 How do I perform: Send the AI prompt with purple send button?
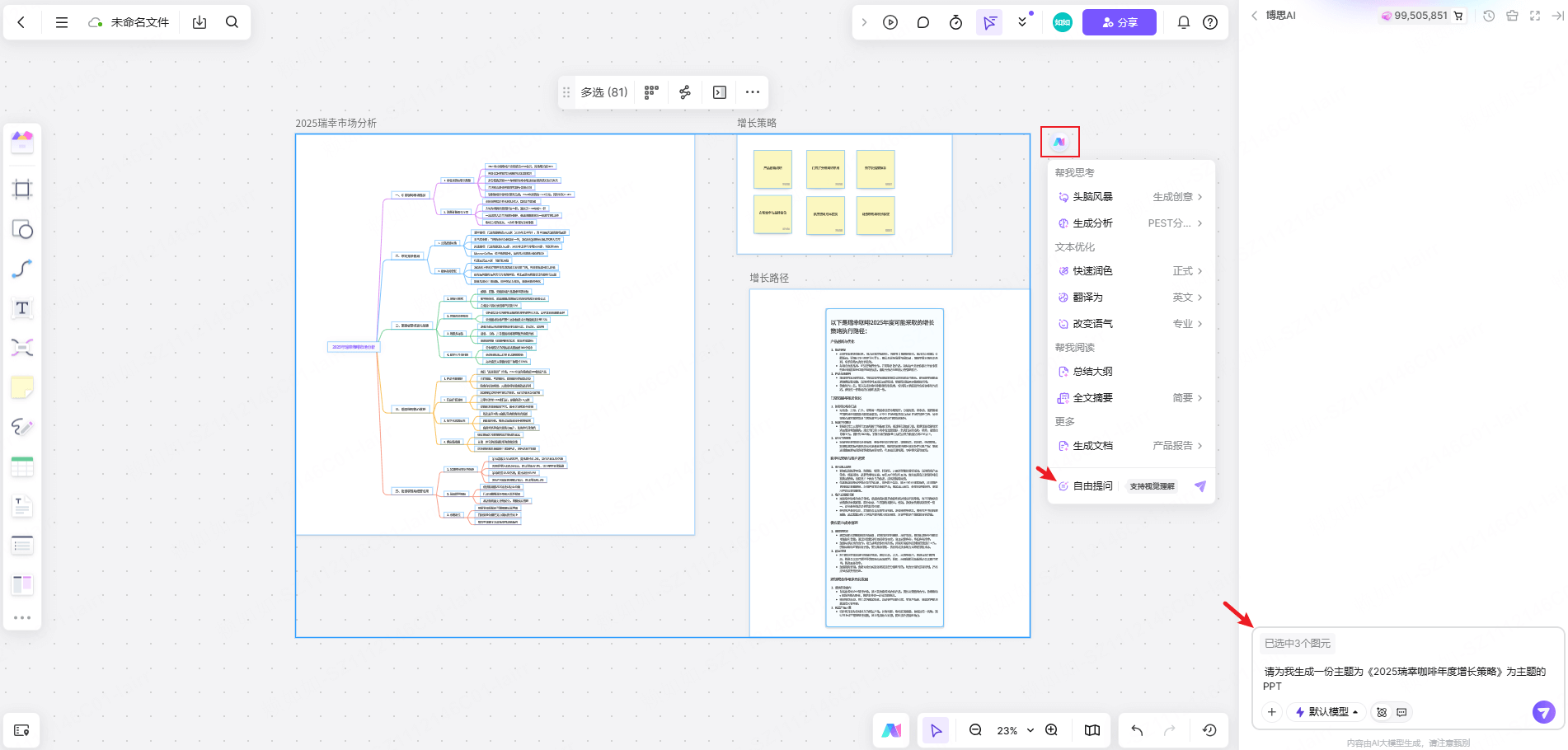[1543, 712]
